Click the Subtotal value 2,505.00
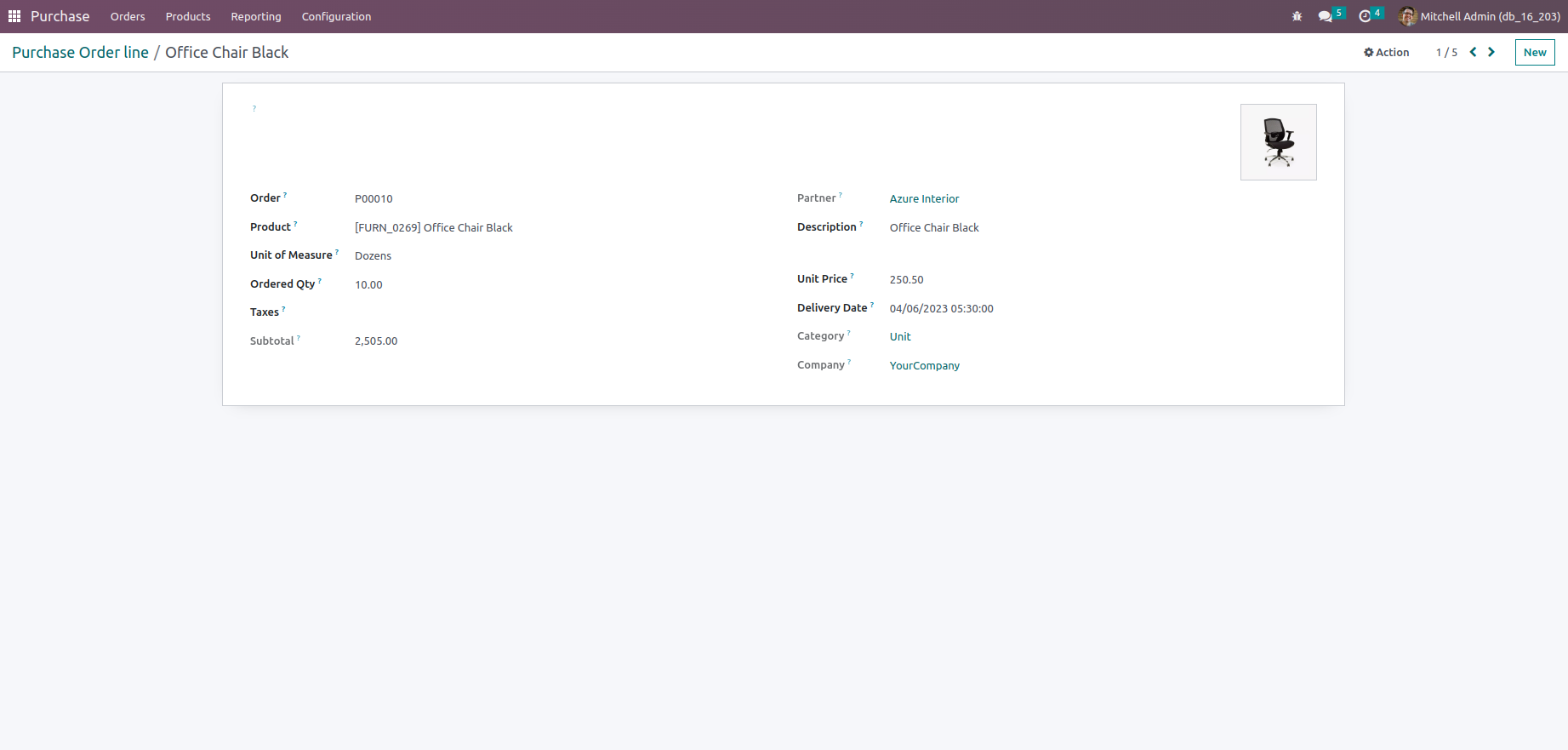 [376, 341]
